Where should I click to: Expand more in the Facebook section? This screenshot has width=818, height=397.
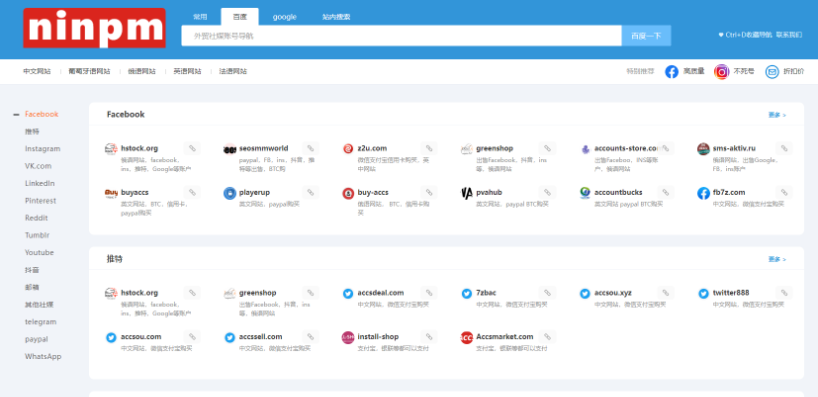(x=777, y=115)
